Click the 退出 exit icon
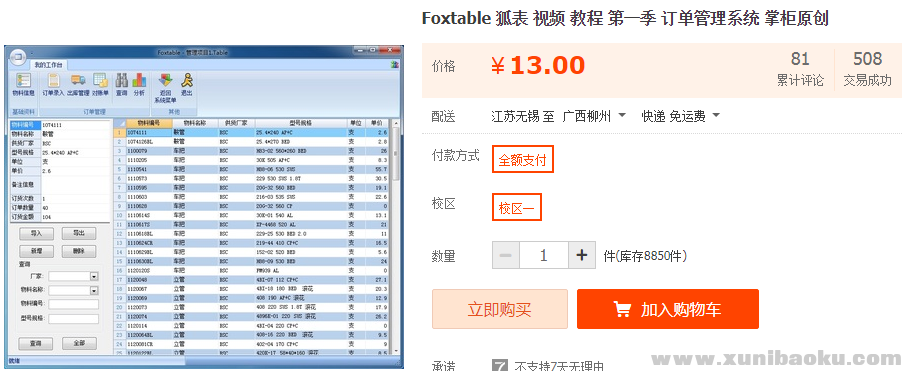Screen dimensions: 904x371 [187, 85]
